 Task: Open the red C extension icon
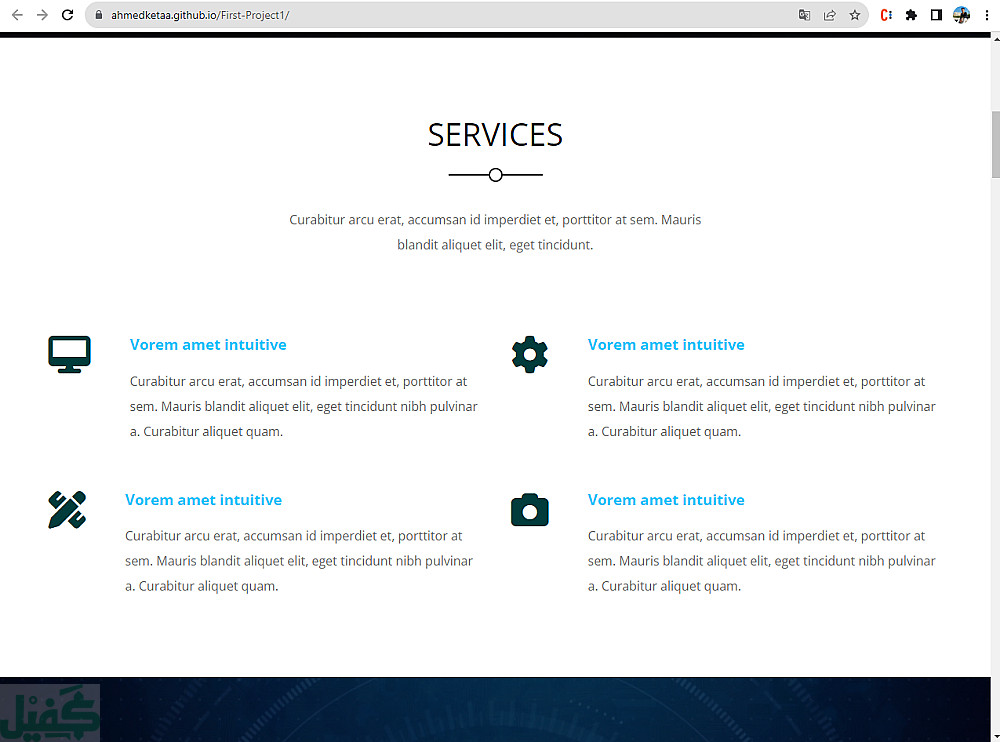pyautogui.click(x=886, y=15)
